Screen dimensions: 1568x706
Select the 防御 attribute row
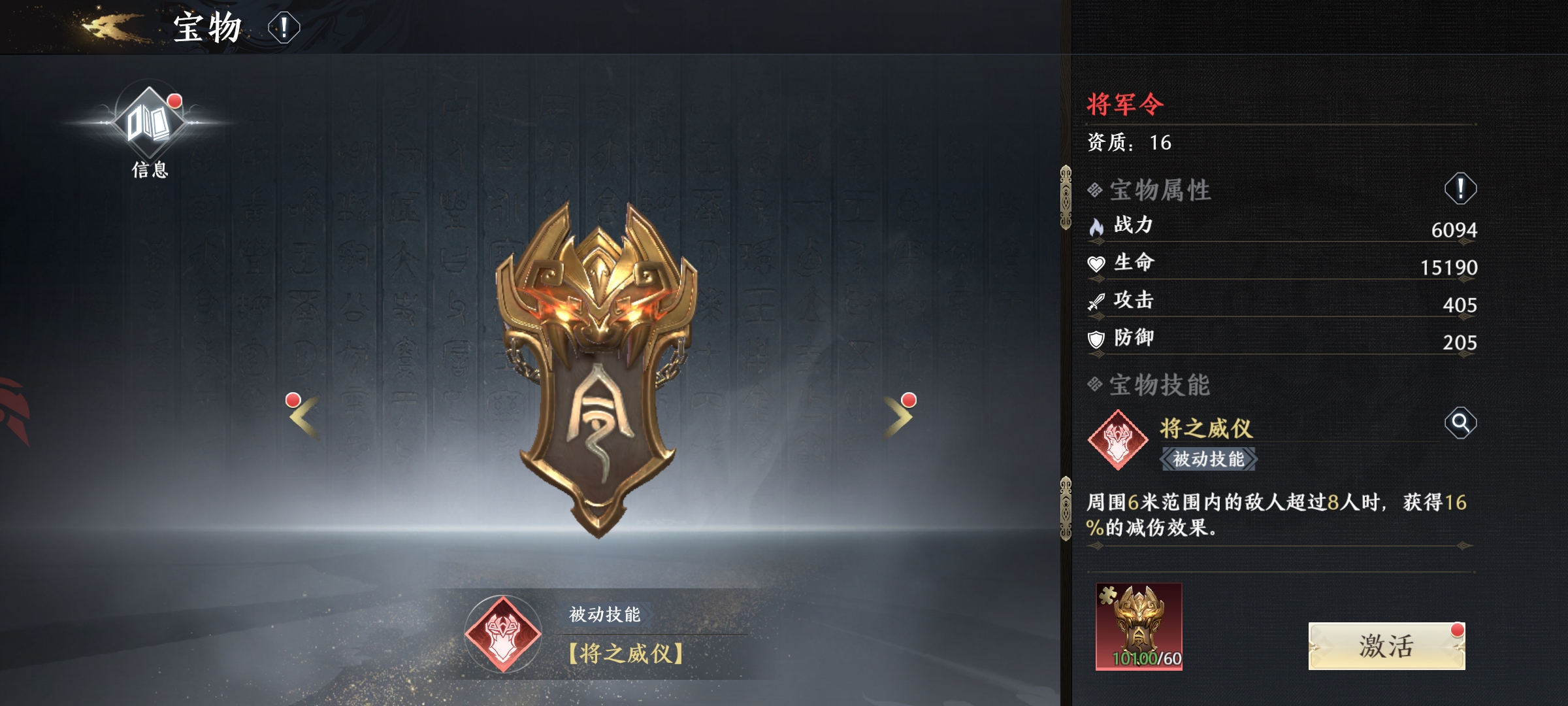[x=1282, y=339]
